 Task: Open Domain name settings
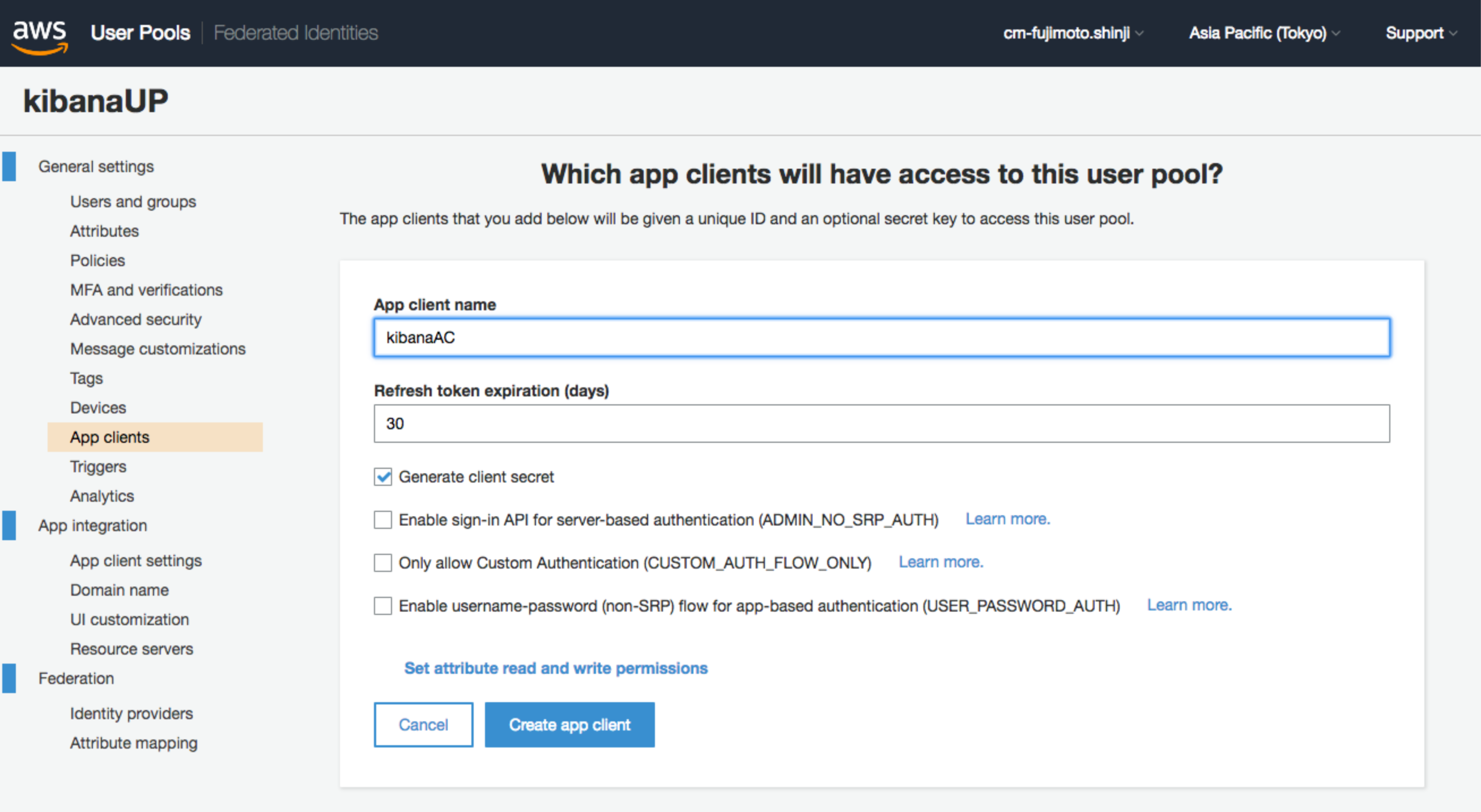pyautogui.click(x=119, y=590)
